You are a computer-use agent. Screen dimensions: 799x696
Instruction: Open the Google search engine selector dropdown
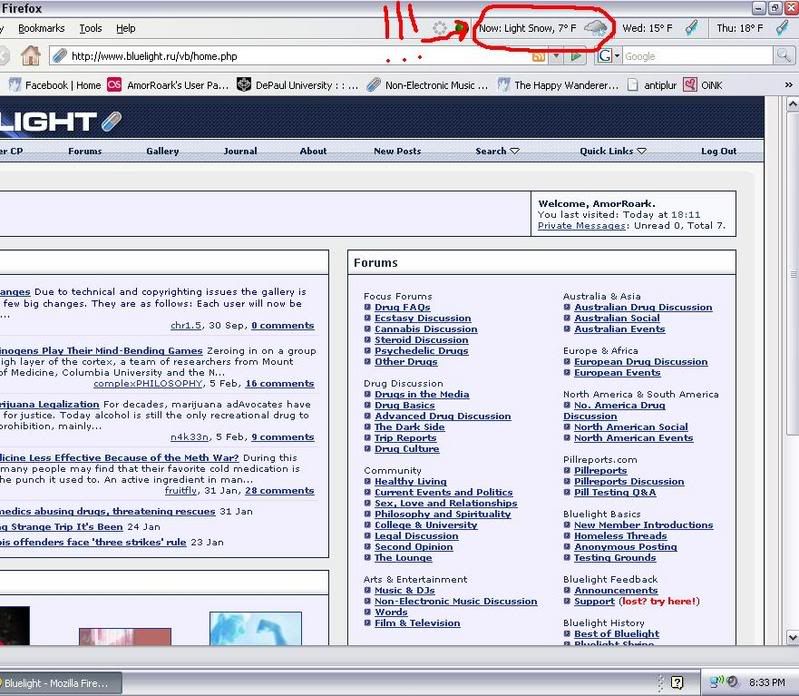pyautogui.click(x=617, y=56)
